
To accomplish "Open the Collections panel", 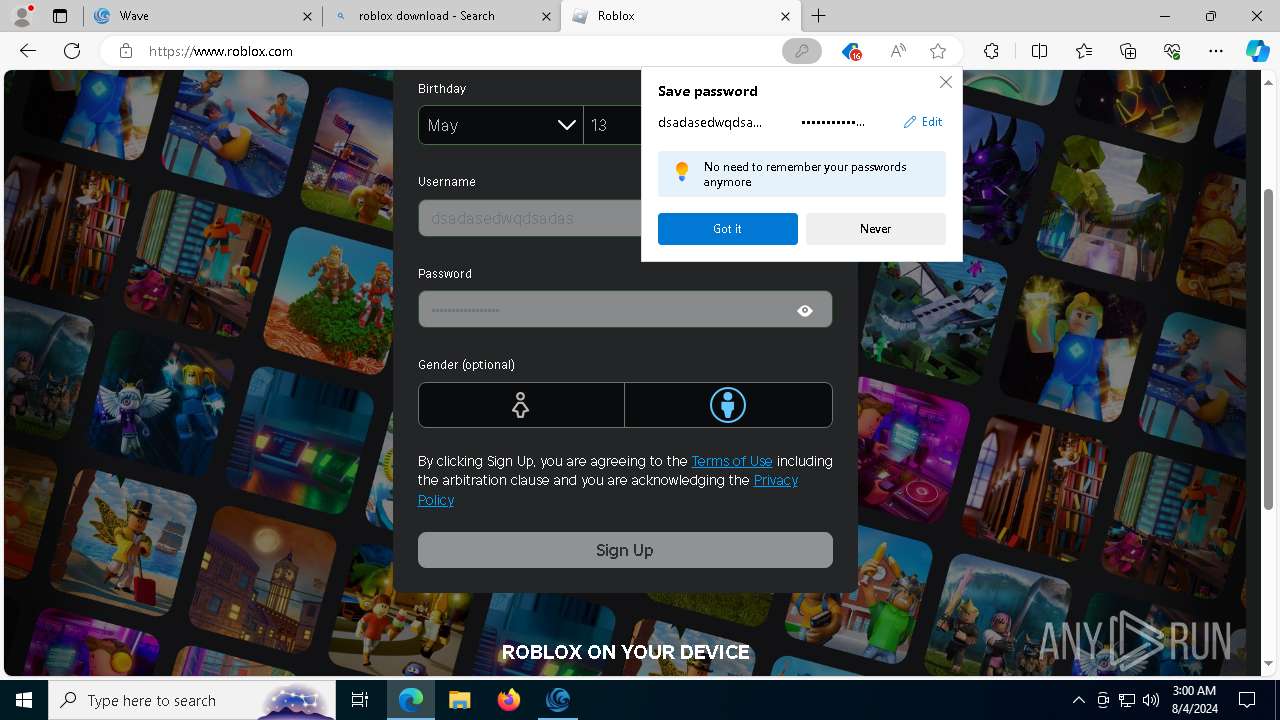I will [x=1128, y=51].
